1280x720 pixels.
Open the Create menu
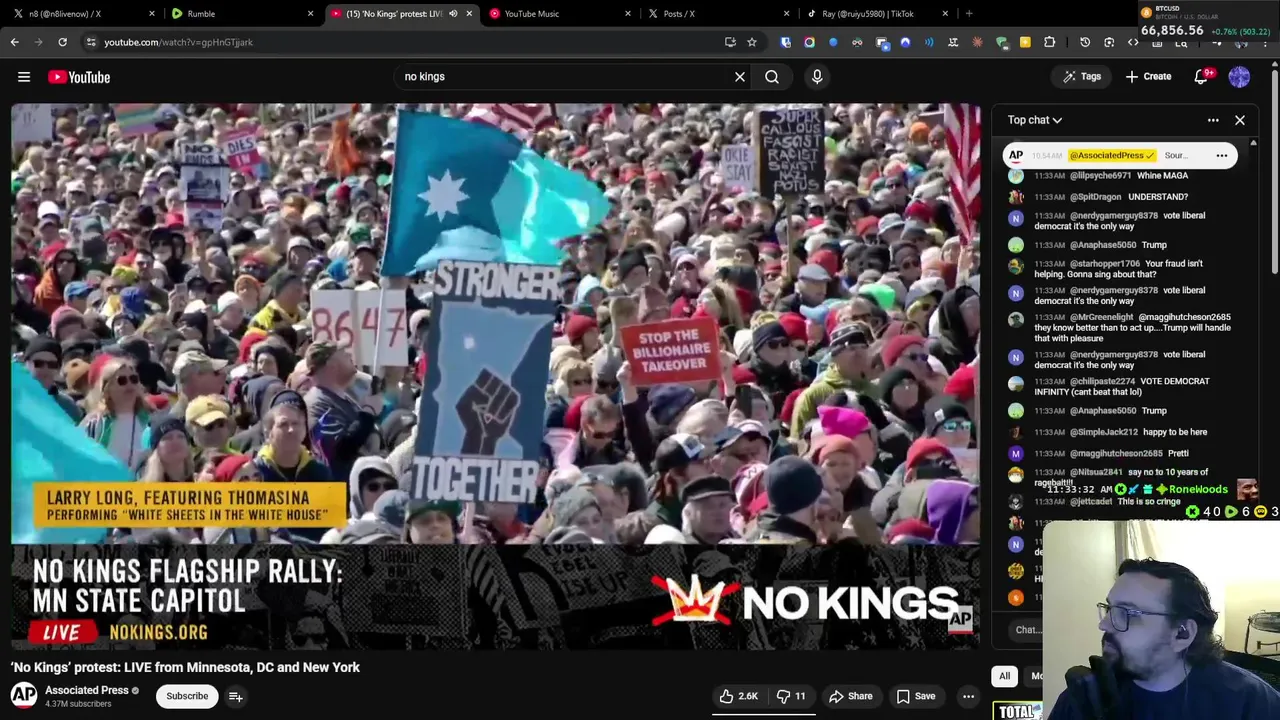click(x=1148, y=77)
